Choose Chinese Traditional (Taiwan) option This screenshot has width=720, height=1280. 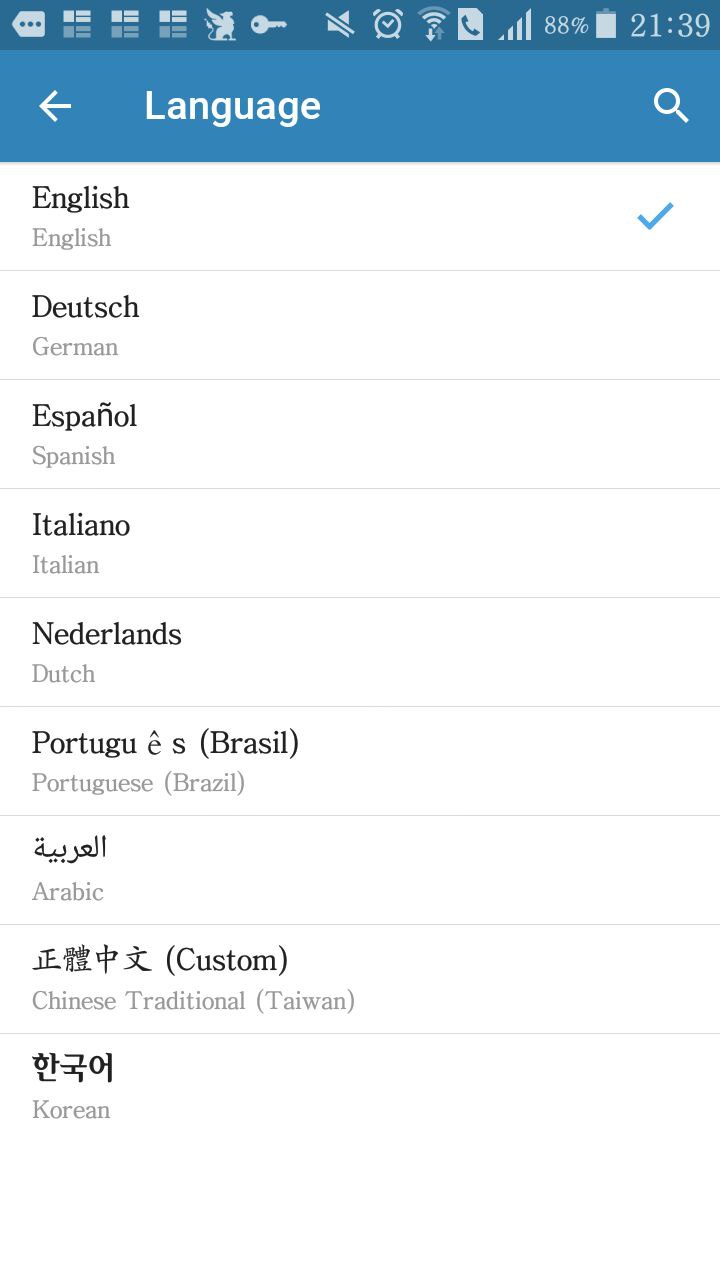click(x=300, y=979)
